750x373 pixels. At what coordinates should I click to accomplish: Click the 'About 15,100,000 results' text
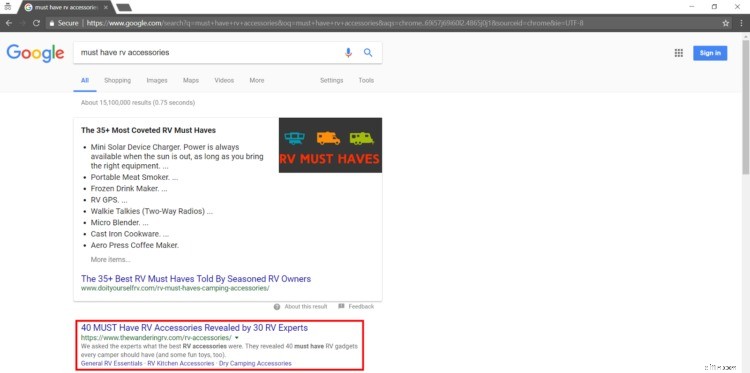(138, 103)
